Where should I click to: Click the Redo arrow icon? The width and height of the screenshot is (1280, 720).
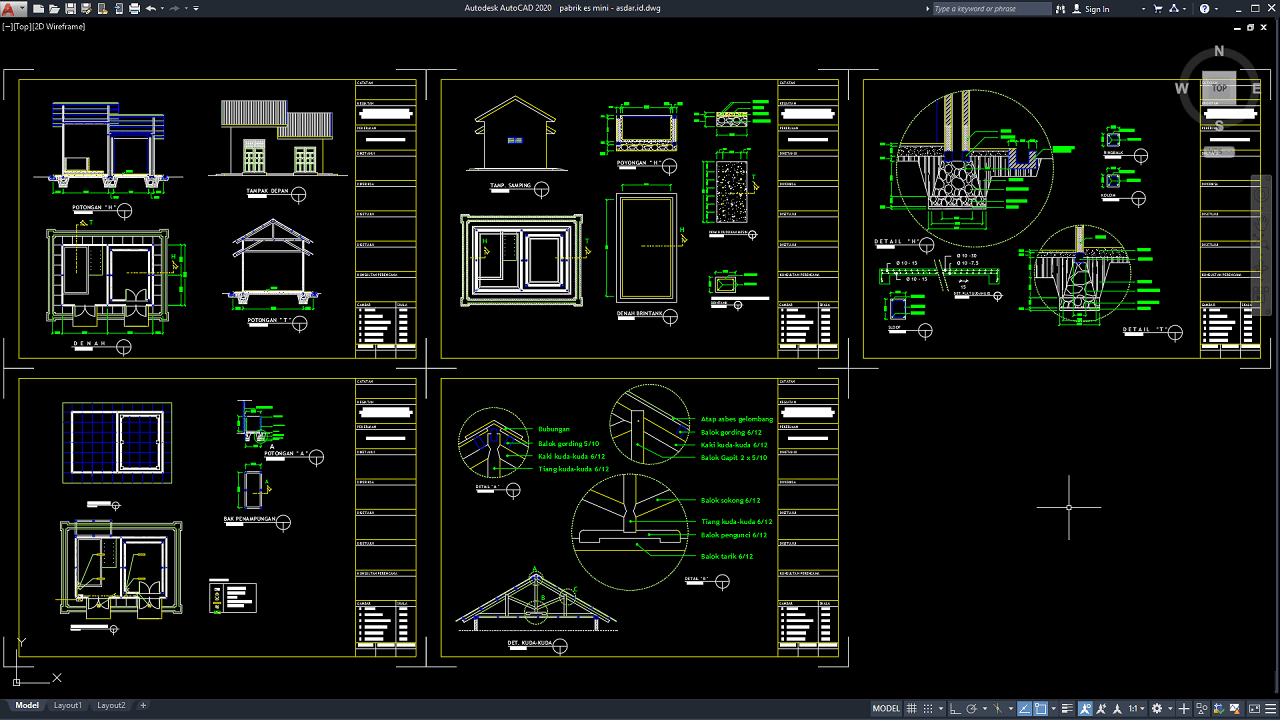tap(175, 8)
